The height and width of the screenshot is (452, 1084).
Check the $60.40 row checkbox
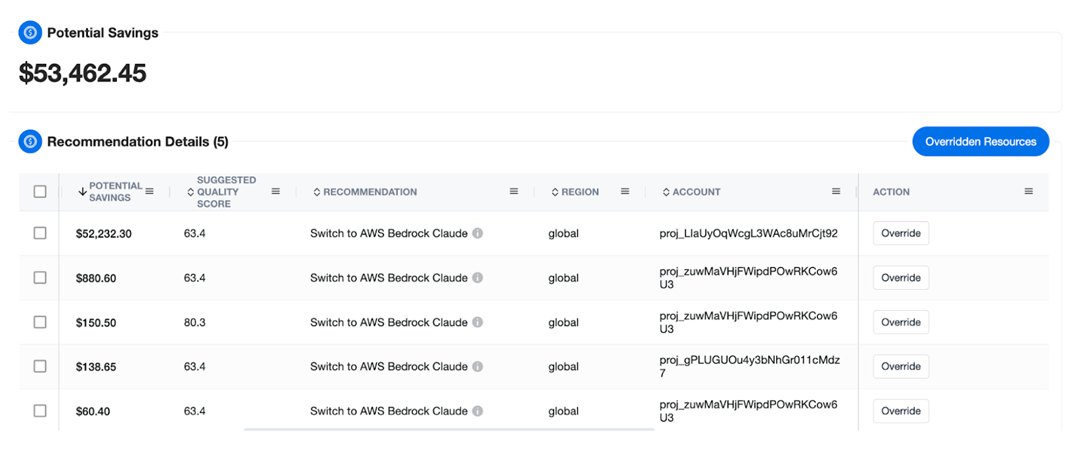pyautogui.click(x=40, y=411)
